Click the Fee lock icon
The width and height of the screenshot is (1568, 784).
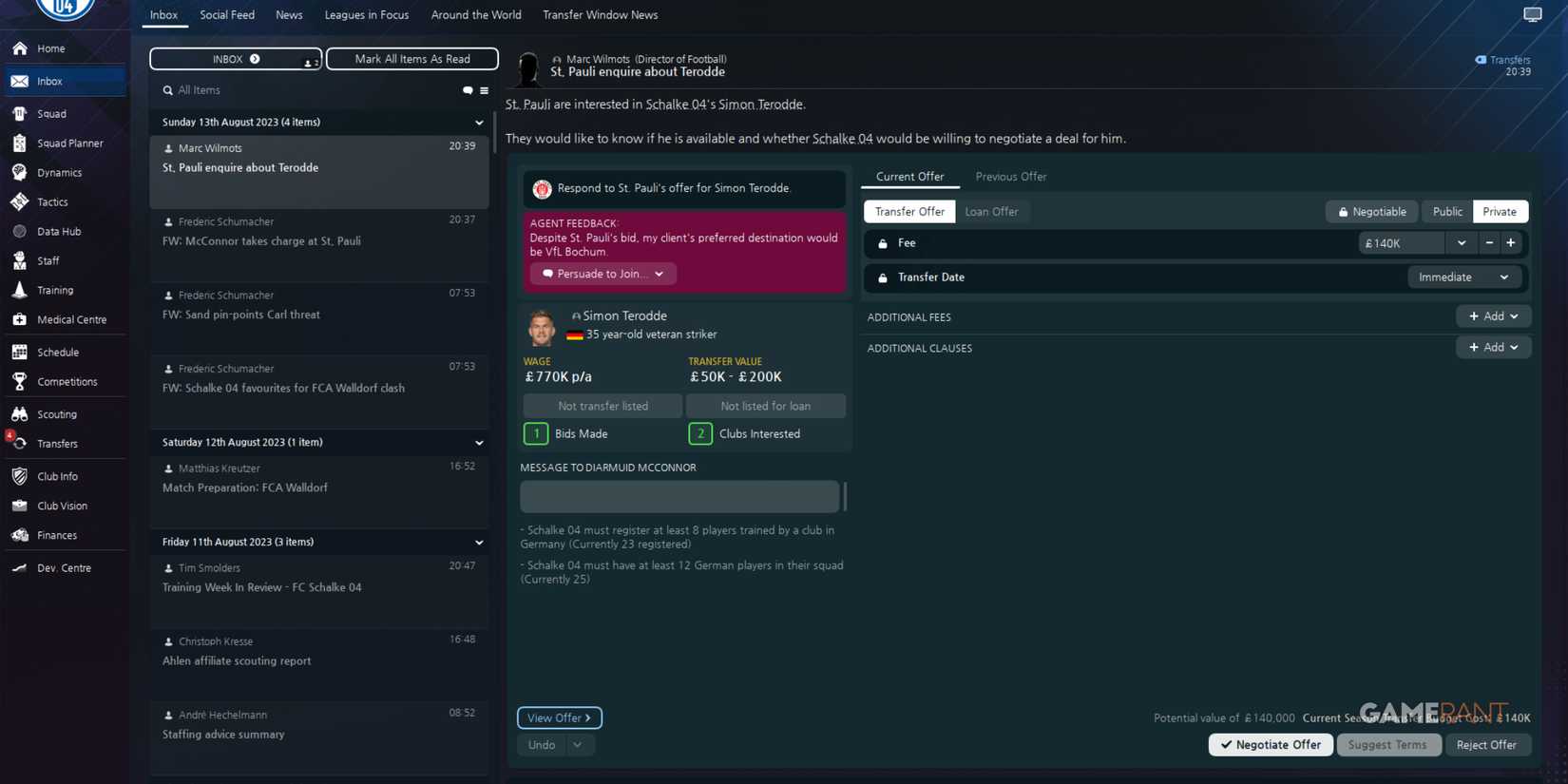(x=883, y=243)
